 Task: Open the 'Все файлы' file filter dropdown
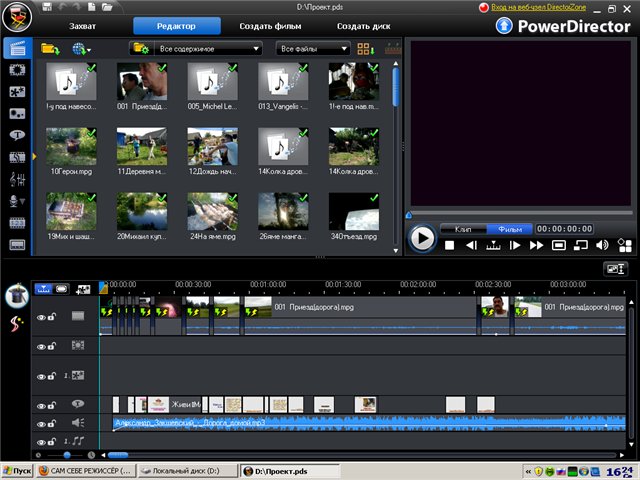point(313,48)
